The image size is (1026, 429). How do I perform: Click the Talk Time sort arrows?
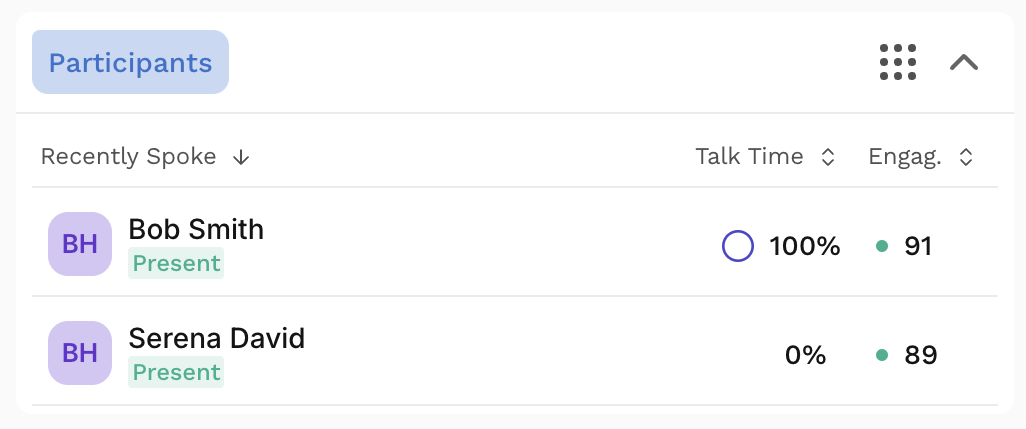828,157
